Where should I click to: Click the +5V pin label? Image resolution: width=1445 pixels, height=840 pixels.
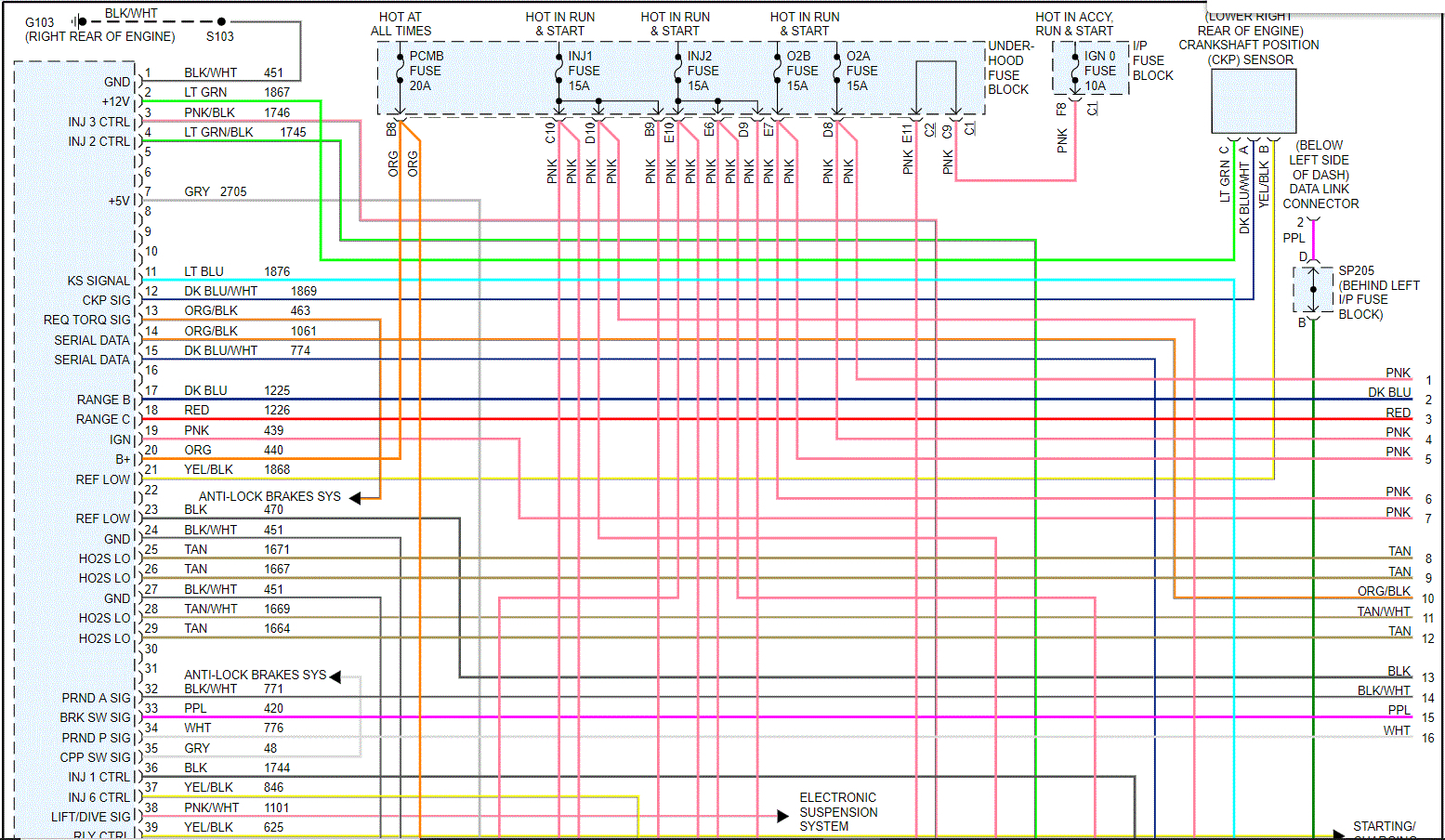tap(119, 201)
